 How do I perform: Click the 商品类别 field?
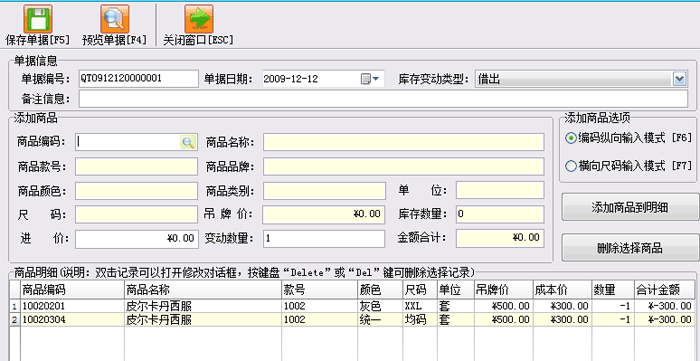[324, 191]
